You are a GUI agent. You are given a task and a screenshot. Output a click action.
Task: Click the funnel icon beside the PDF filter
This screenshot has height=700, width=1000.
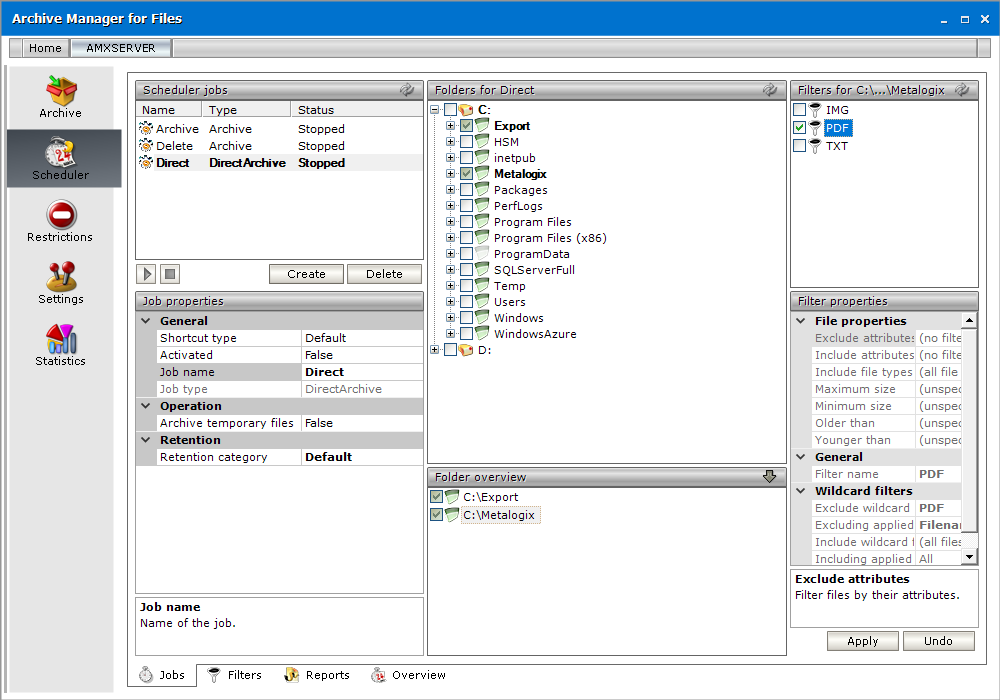click(814, 128)
